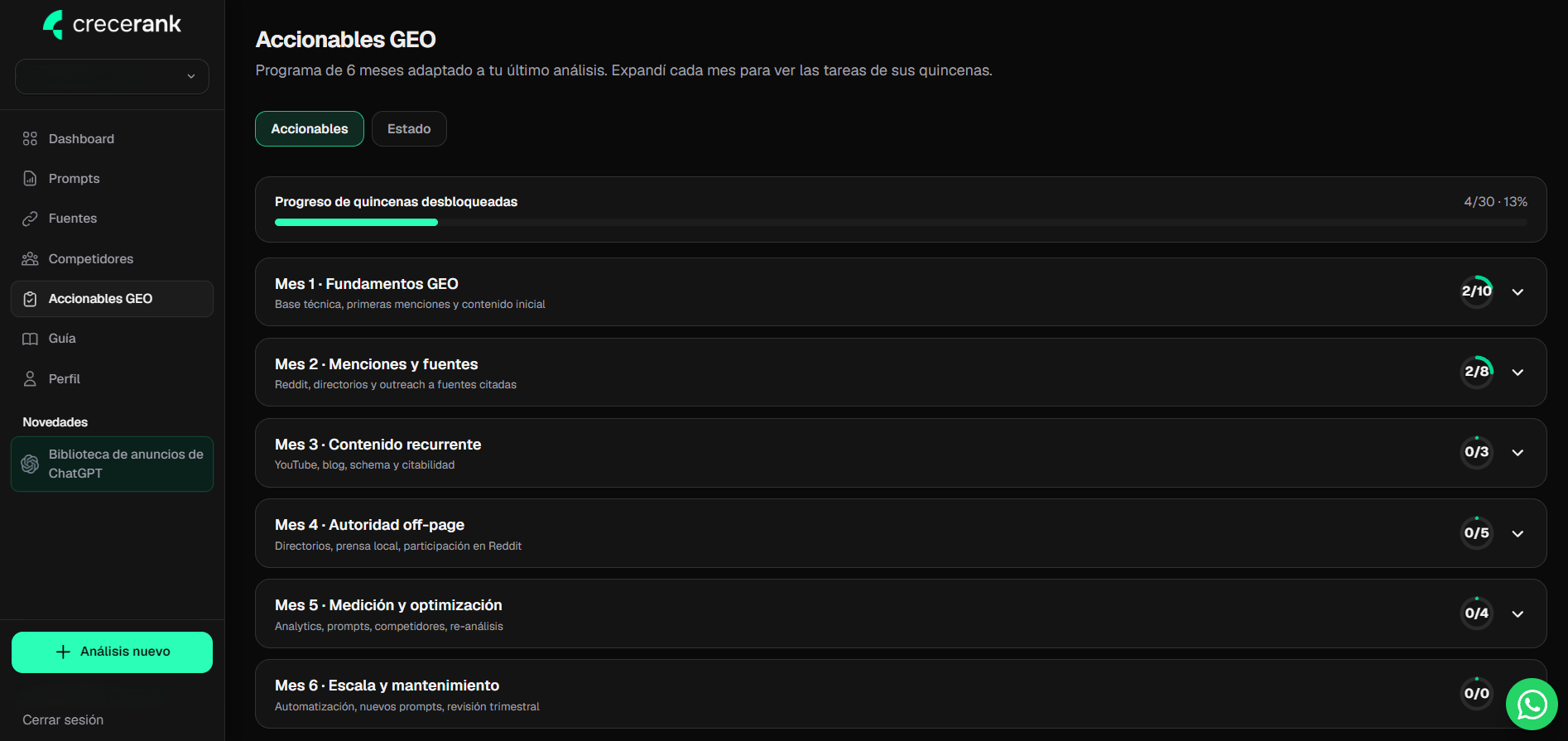Click the Mes 5 progress ring 0/4

pyautogui.click(x=1477, y=613)
